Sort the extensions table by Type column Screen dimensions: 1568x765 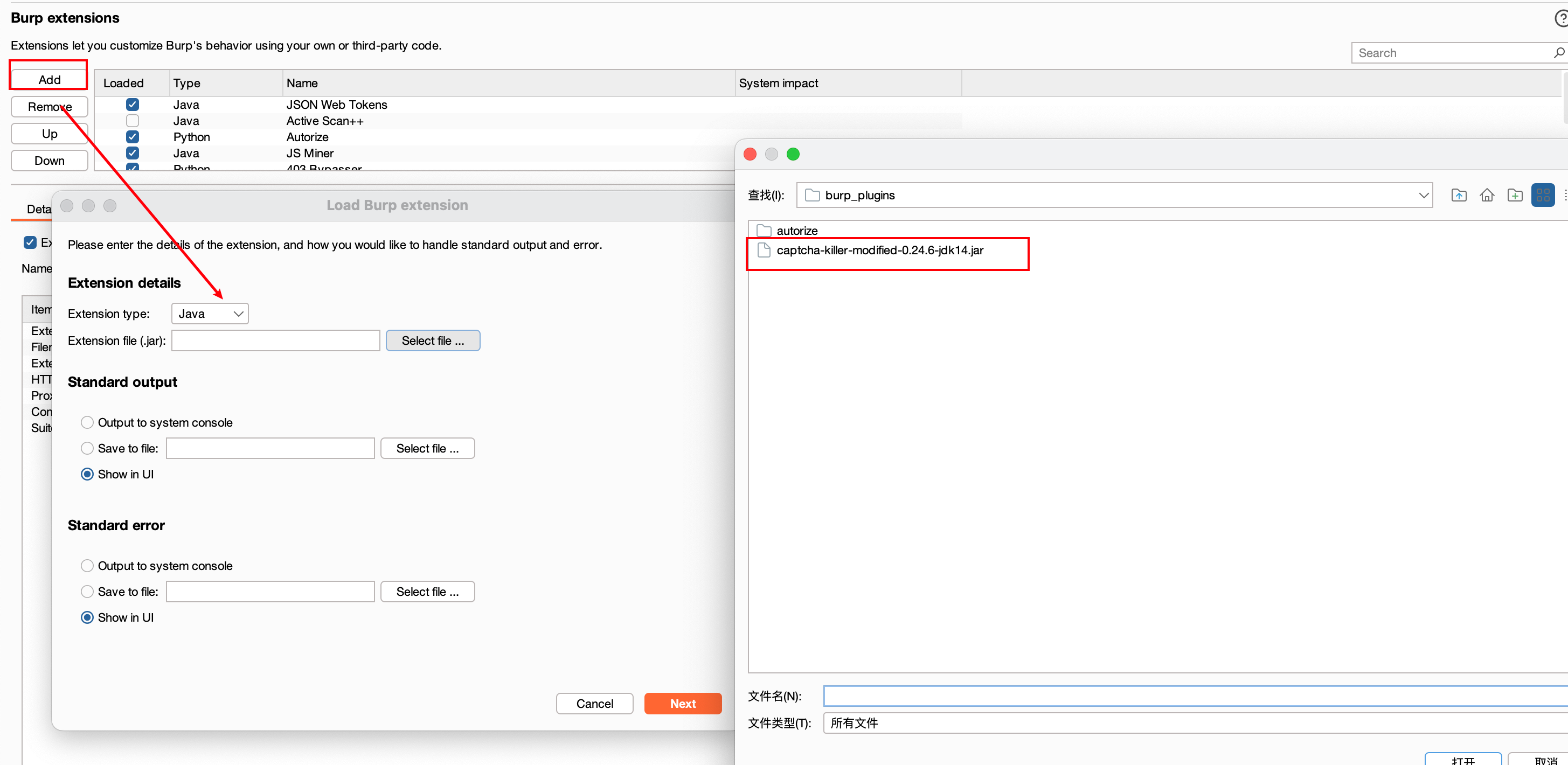pos(226,84)
